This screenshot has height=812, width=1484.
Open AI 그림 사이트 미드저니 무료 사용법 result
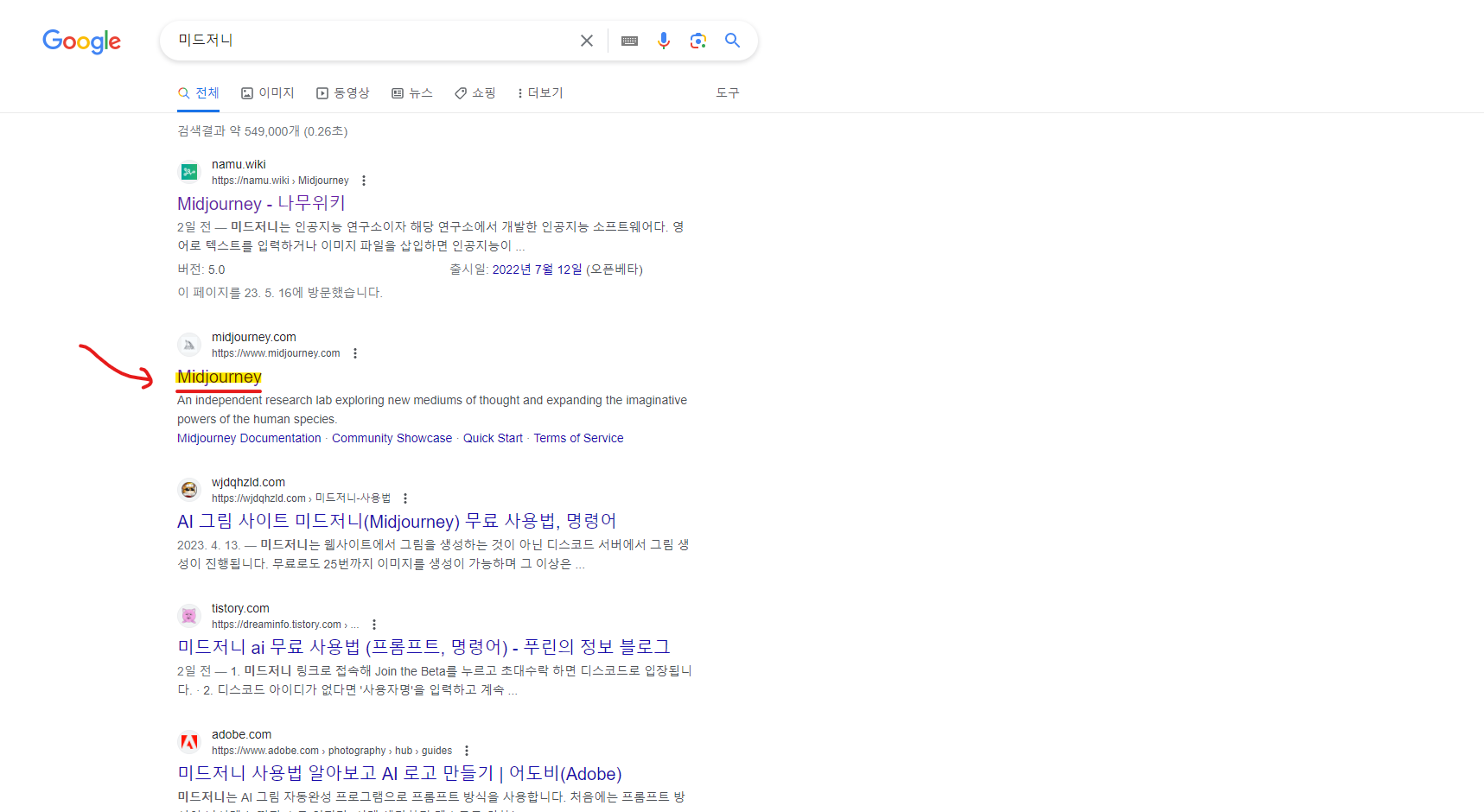pyautogui.click(x=397, y=522)
